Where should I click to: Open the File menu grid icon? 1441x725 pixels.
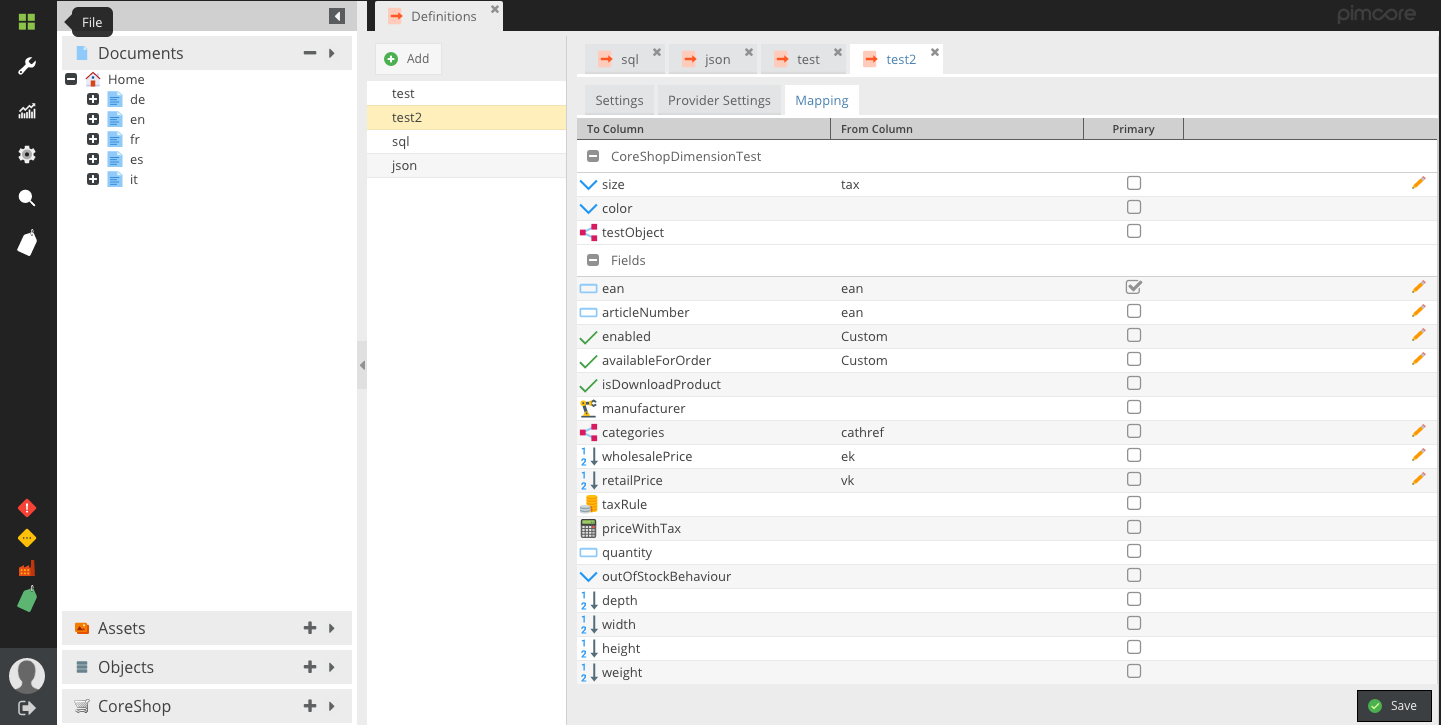pos(27,22)
